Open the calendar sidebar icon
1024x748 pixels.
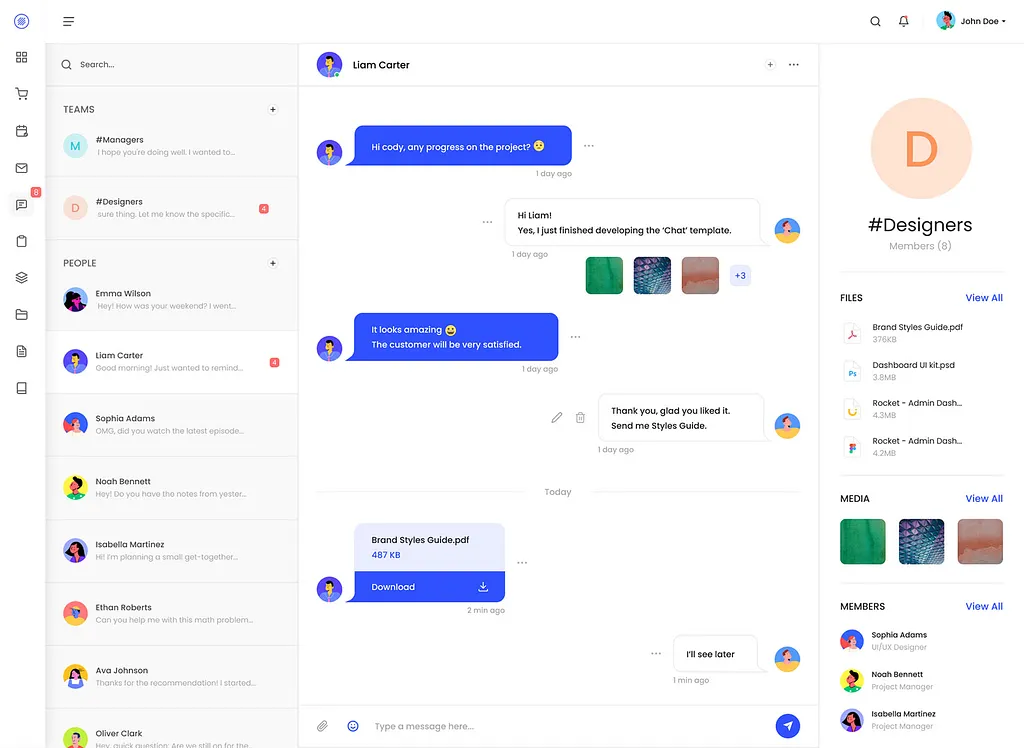22,131
